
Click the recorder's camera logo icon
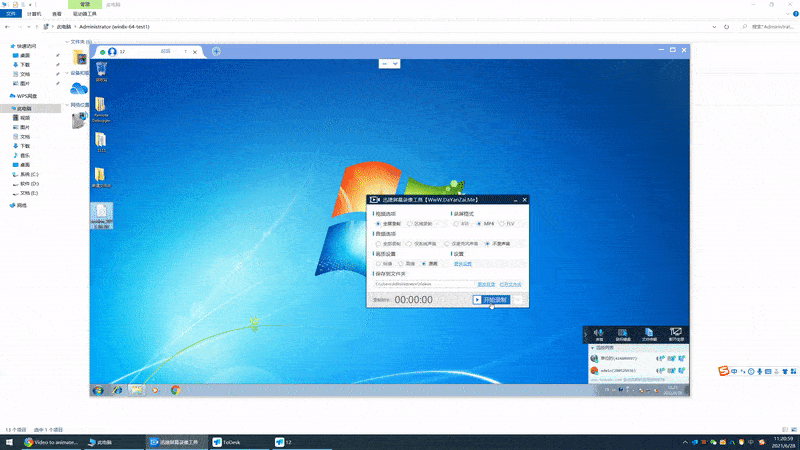(x=374, y=199)
